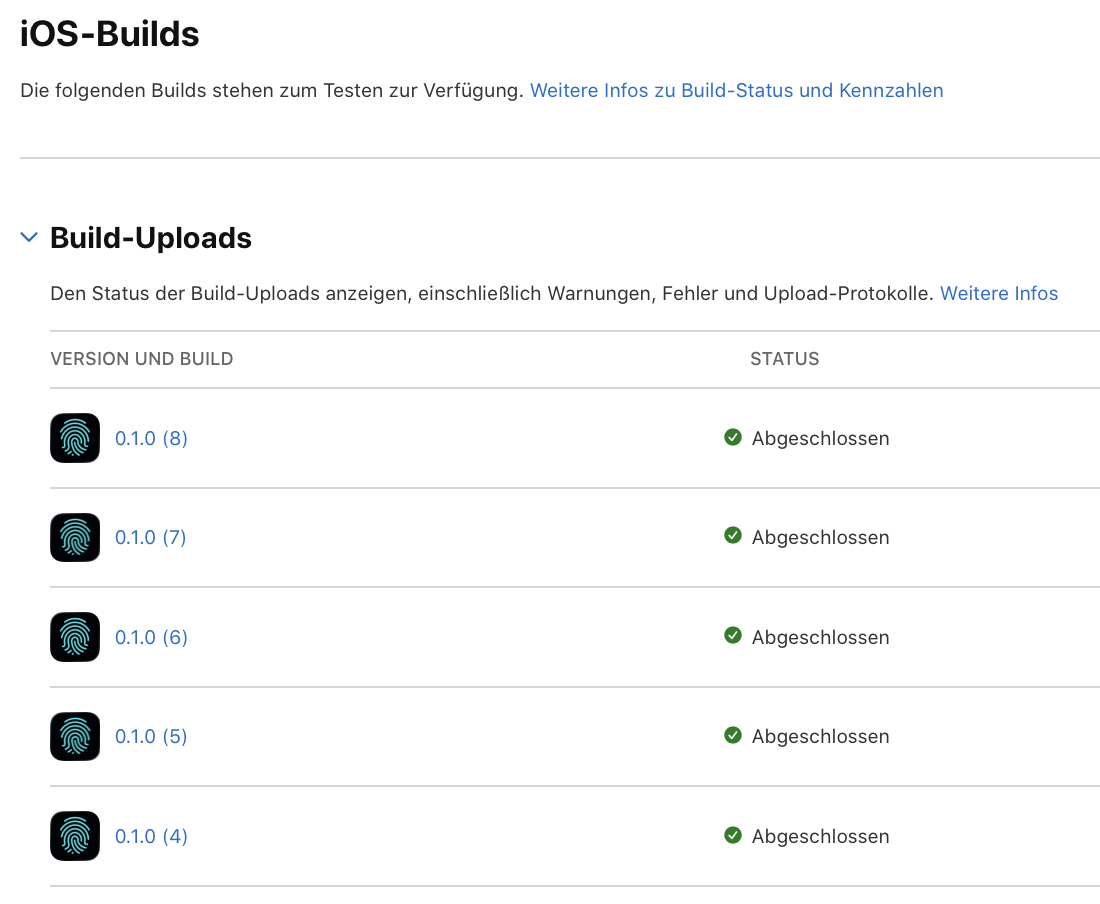Open build 0.1.0 (6) details
The image size is (1100, 904).
[151, 637]
